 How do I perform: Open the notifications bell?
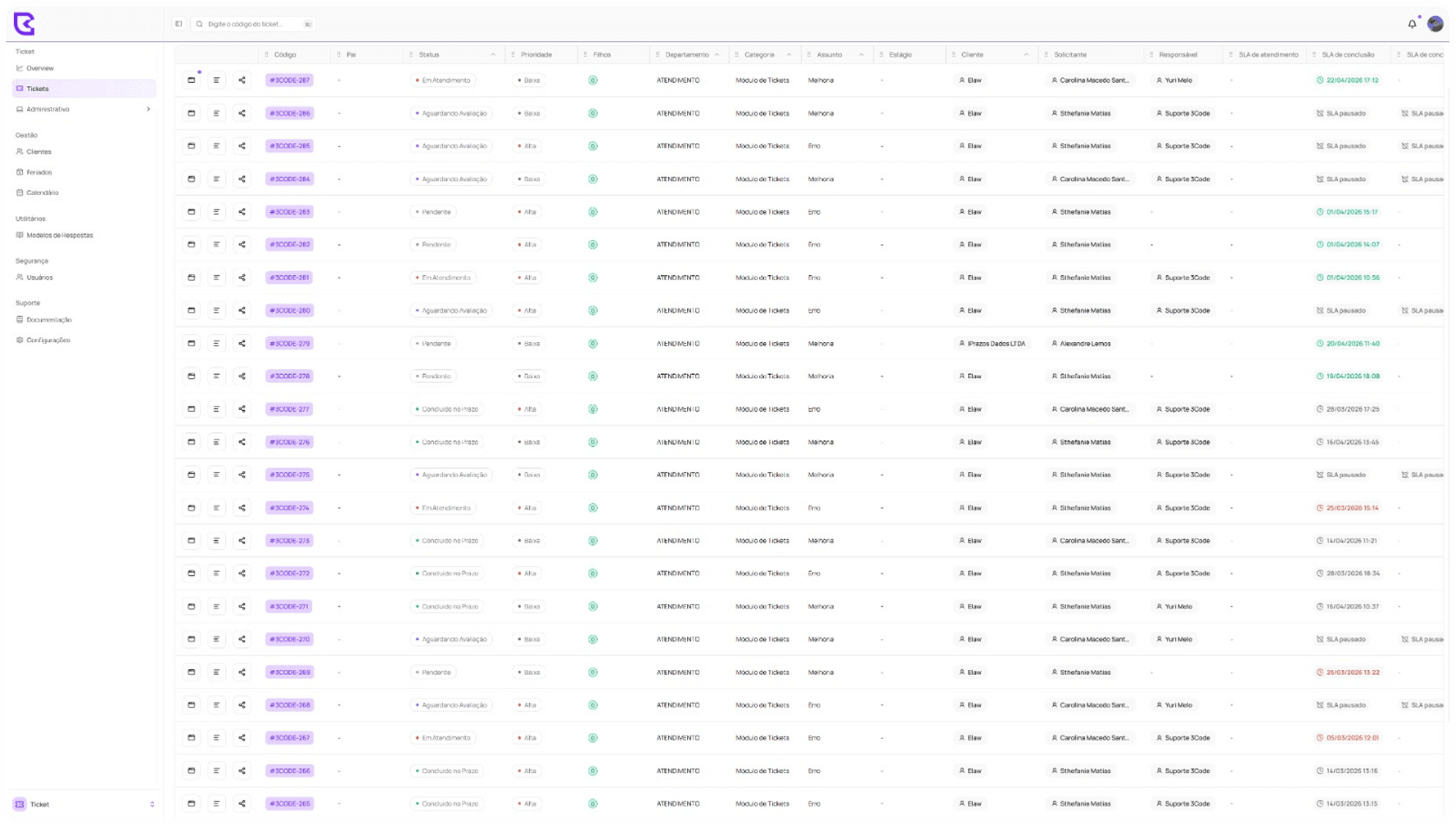(1412, 24)
